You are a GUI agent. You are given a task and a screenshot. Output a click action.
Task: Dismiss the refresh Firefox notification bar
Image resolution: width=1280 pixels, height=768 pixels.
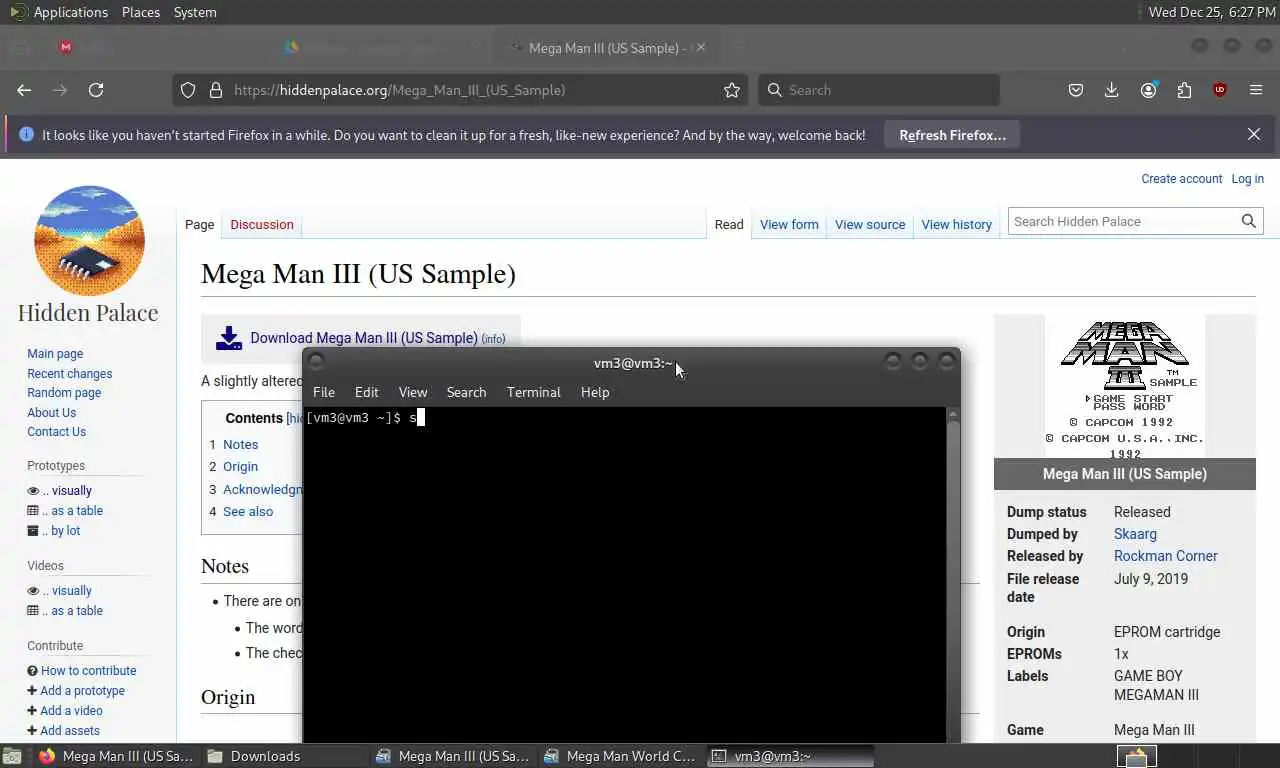point(1254,134)
